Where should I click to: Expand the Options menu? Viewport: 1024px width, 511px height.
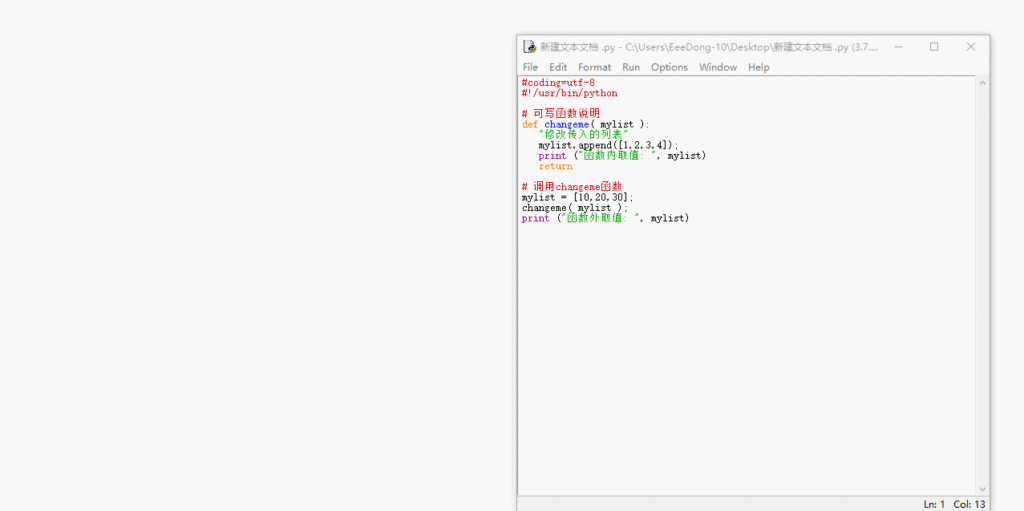pyautogui.click(x=669, y=67)
